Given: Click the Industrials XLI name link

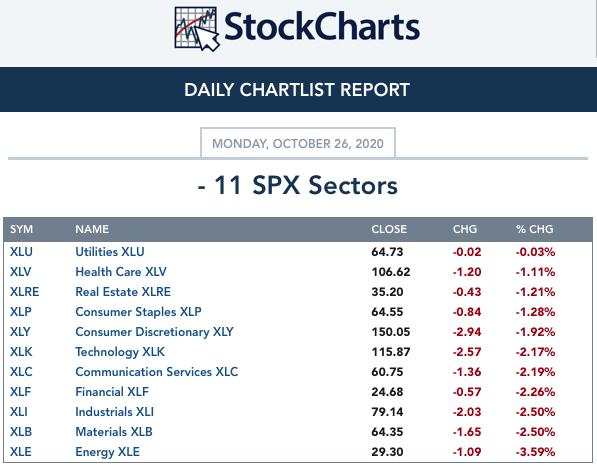Looking at the screenshot, I should pyautogui.click(x=115, y=412).
